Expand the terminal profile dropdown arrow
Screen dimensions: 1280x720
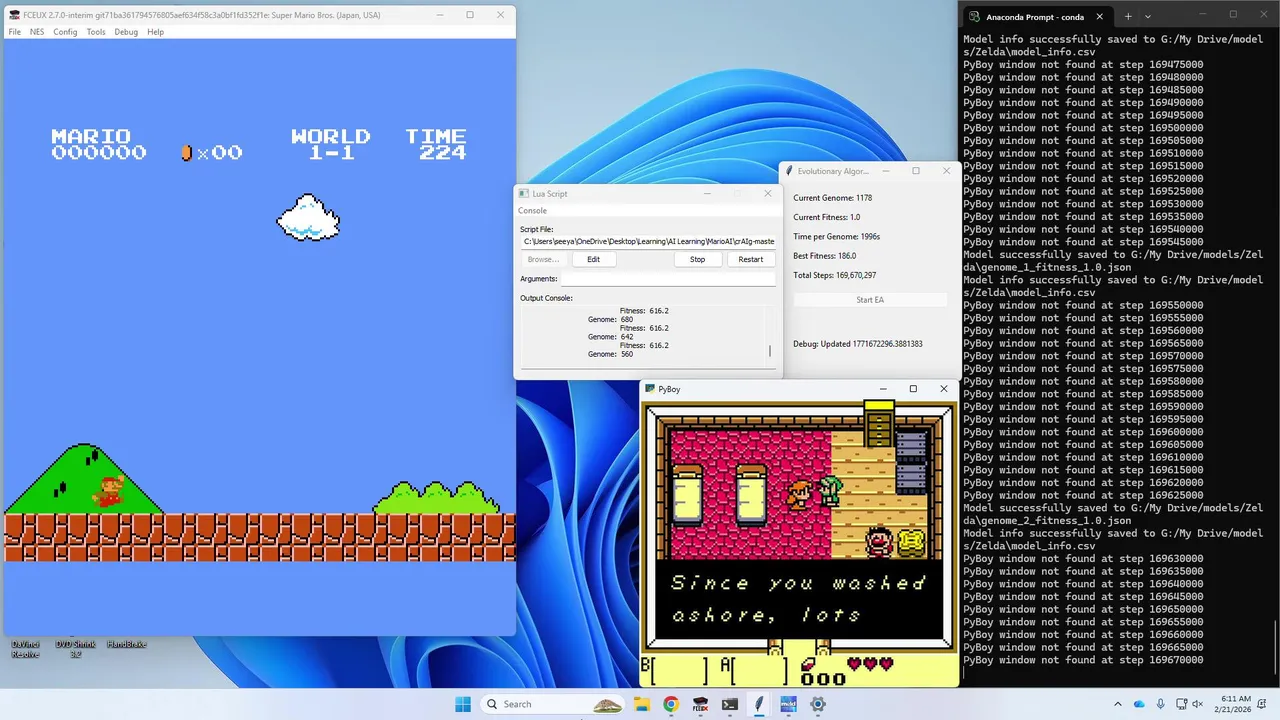1148,16
